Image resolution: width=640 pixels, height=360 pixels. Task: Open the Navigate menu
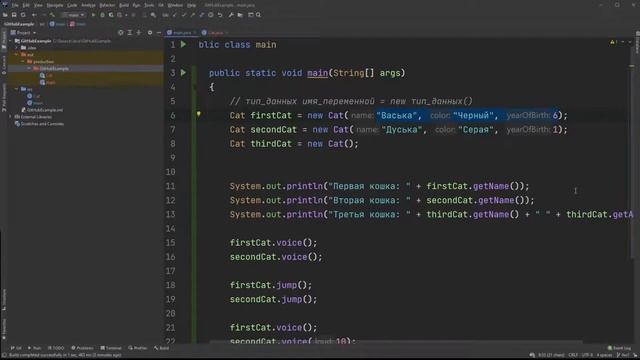55,5
